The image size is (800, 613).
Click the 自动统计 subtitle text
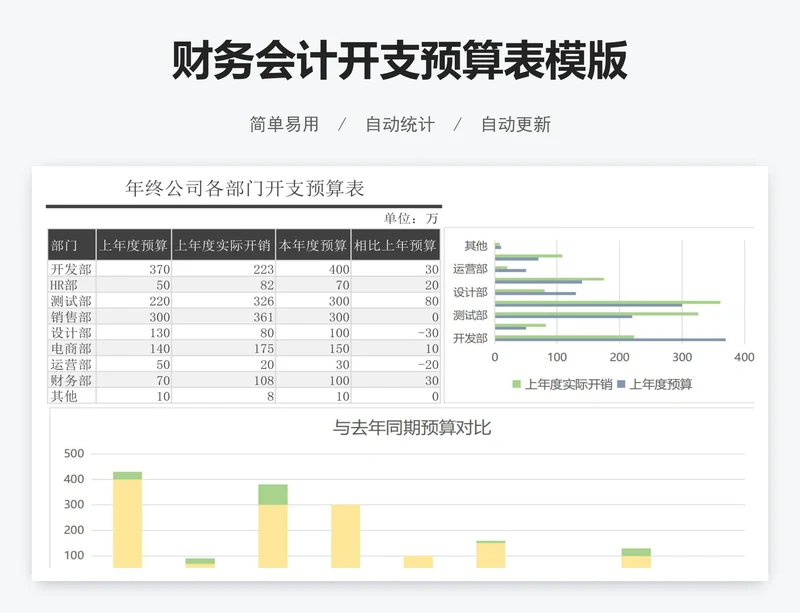pyautogui.click(x=400, y=124)
